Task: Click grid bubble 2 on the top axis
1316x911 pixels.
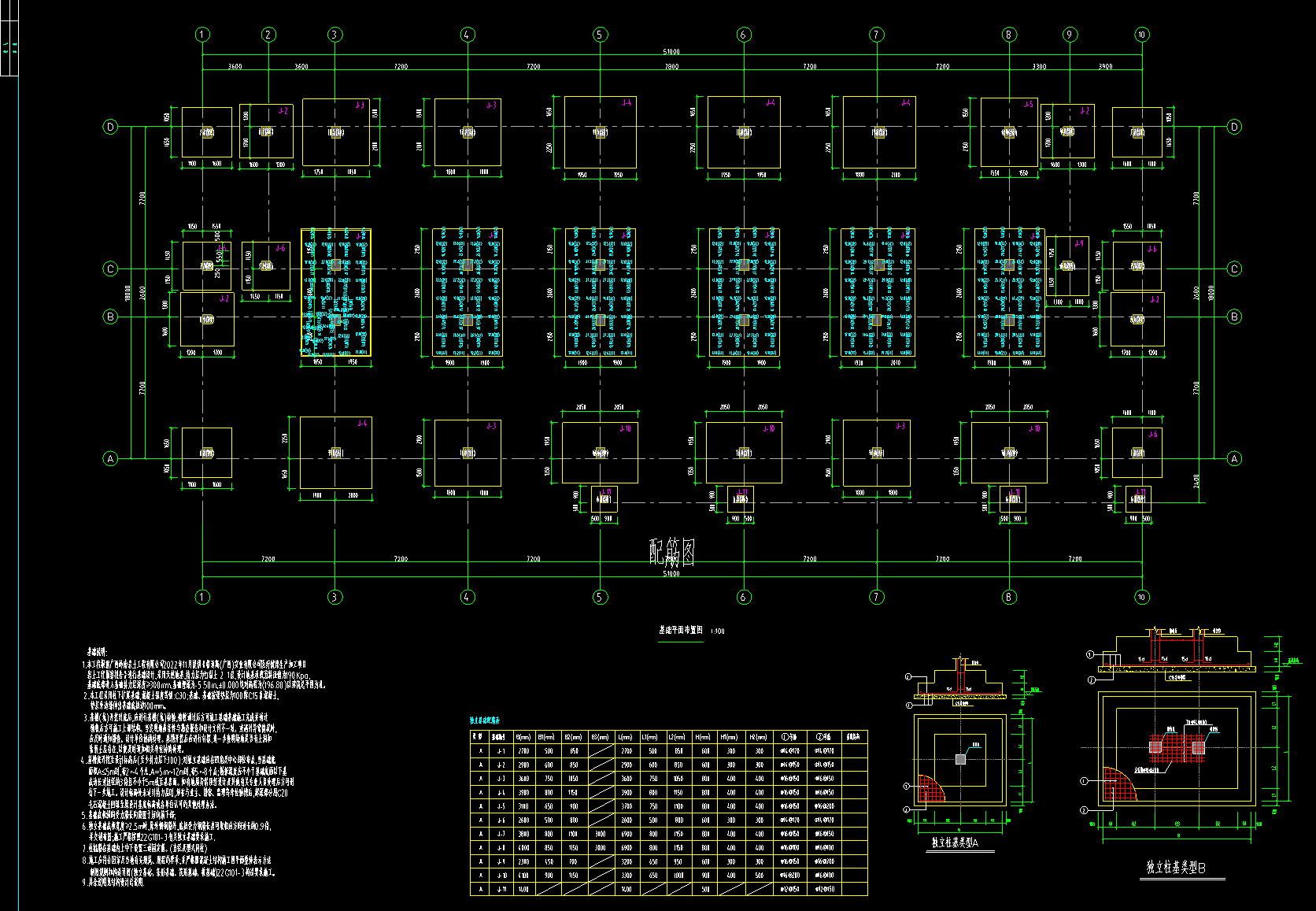Action: 268,35
